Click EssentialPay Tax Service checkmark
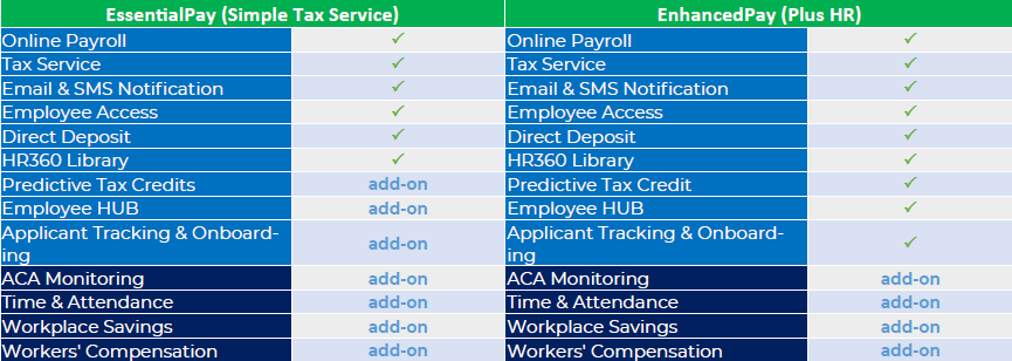The width and height of the screenshot is (1012, 361). (x=398, y=63)
